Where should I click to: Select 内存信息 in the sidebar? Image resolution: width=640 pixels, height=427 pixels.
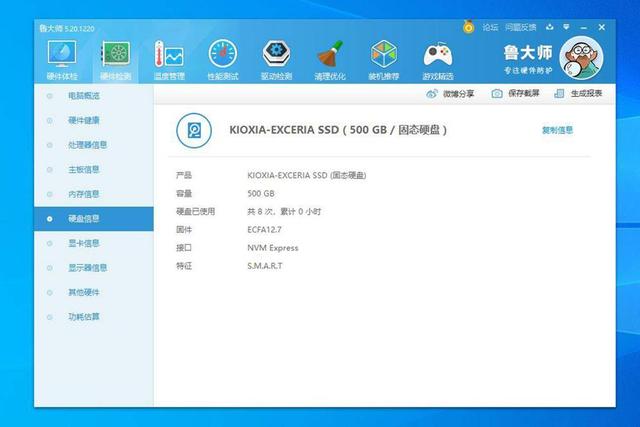coord(94,194)
